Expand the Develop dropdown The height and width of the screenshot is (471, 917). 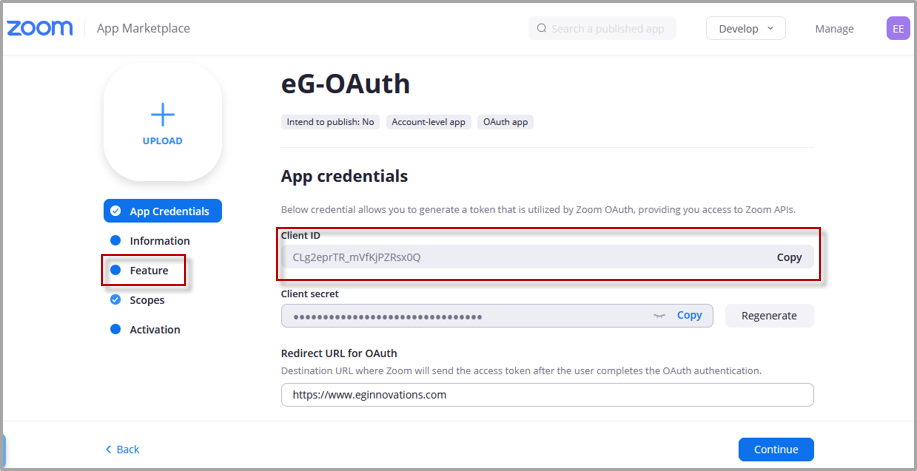(x=746, y=28)
